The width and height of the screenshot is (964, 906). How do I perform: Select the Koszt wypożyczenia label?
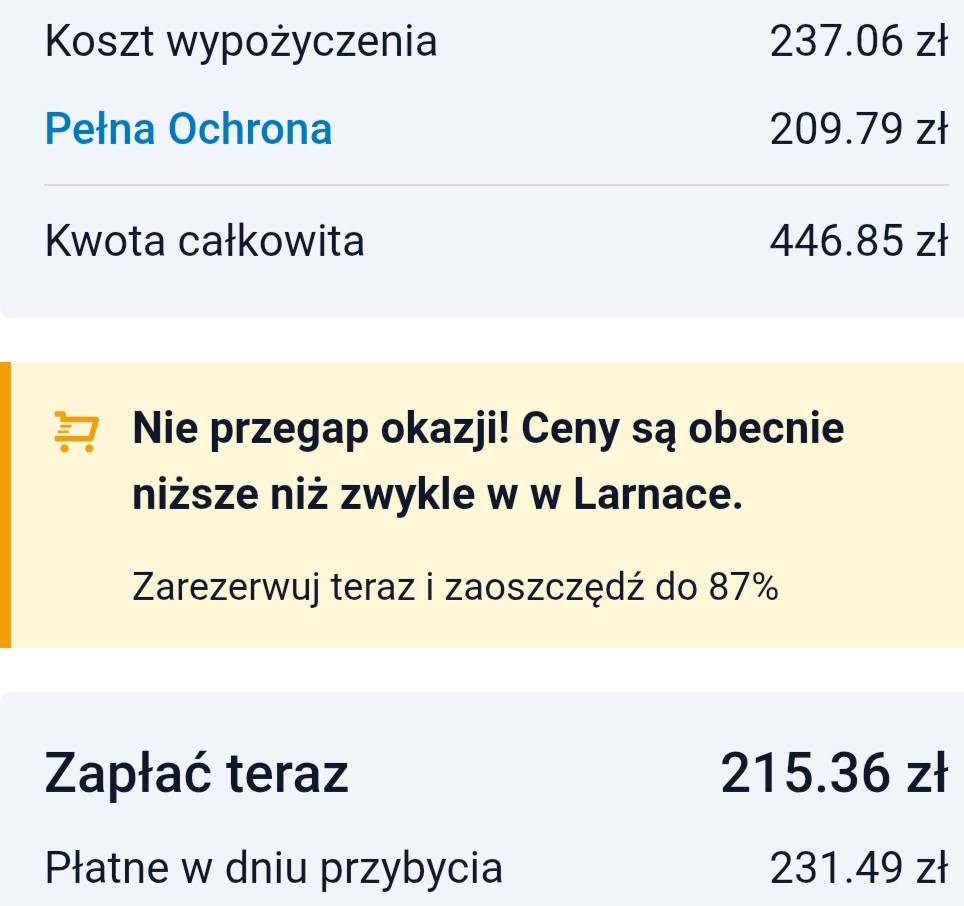pyautogui.click(x=241, y=42)
